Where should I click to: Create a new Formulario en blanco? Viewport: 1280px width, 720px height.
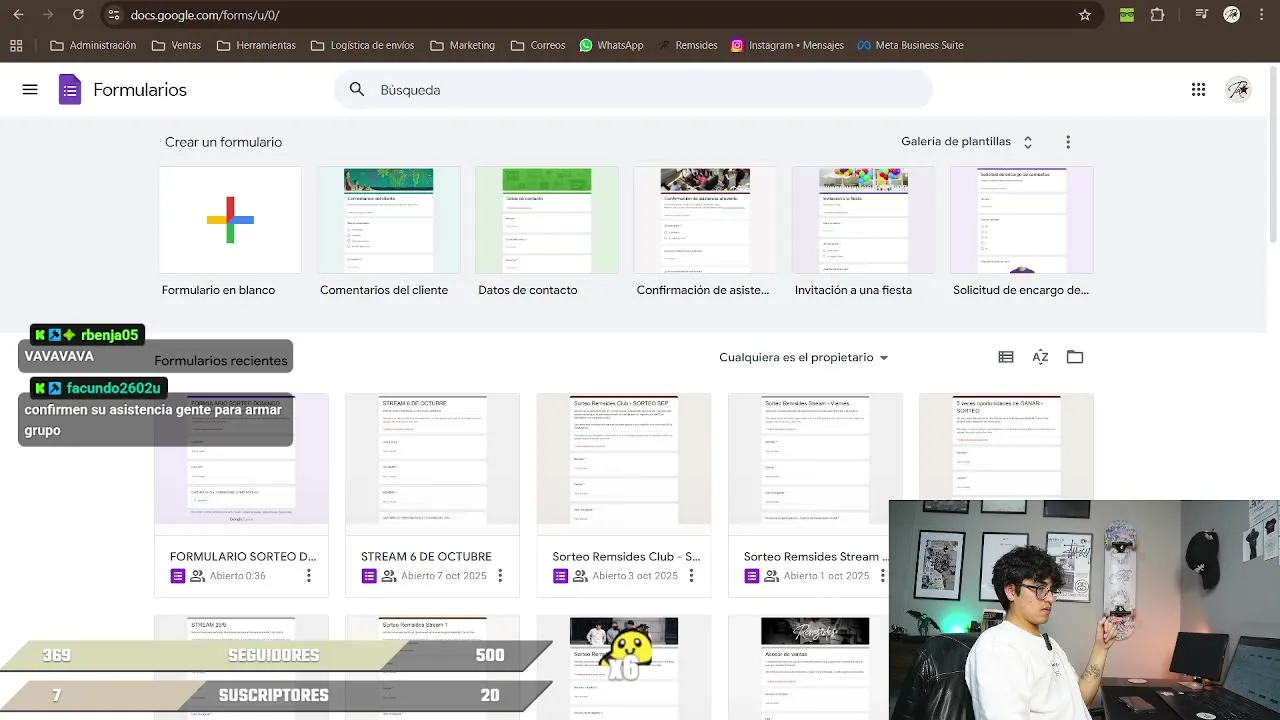point(230,220)
